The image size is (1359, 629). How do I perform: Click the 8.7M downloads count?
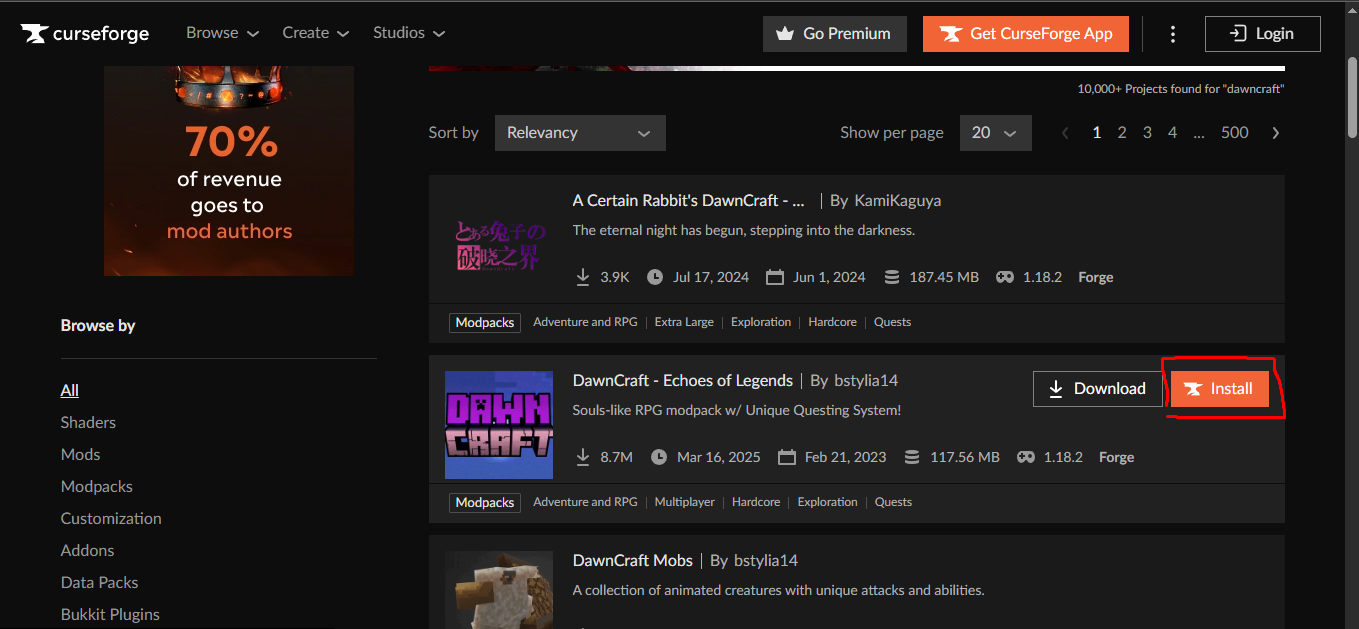point(616,457)
